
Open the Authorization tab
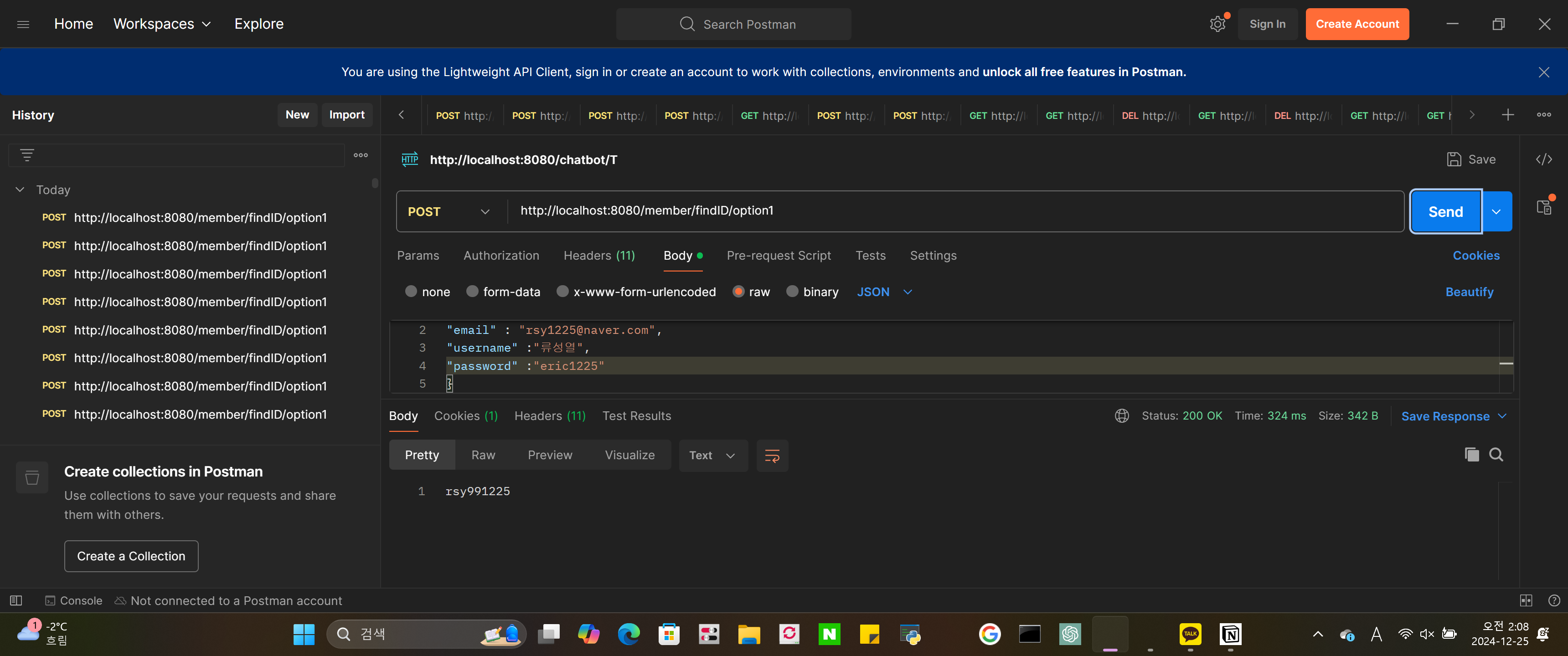[501, 256]
